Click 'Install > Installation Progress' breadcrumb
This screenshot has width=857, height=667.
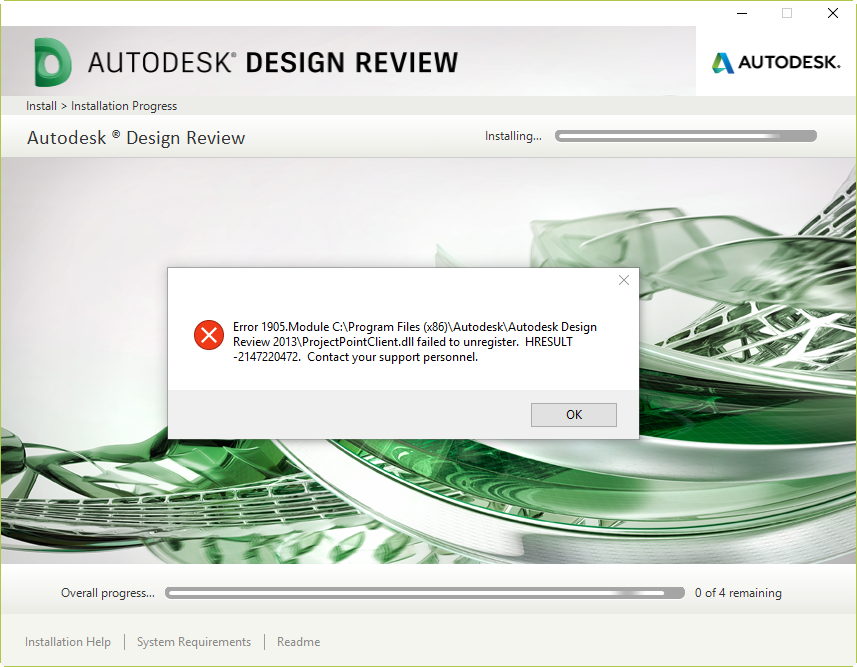click(102, 106)
